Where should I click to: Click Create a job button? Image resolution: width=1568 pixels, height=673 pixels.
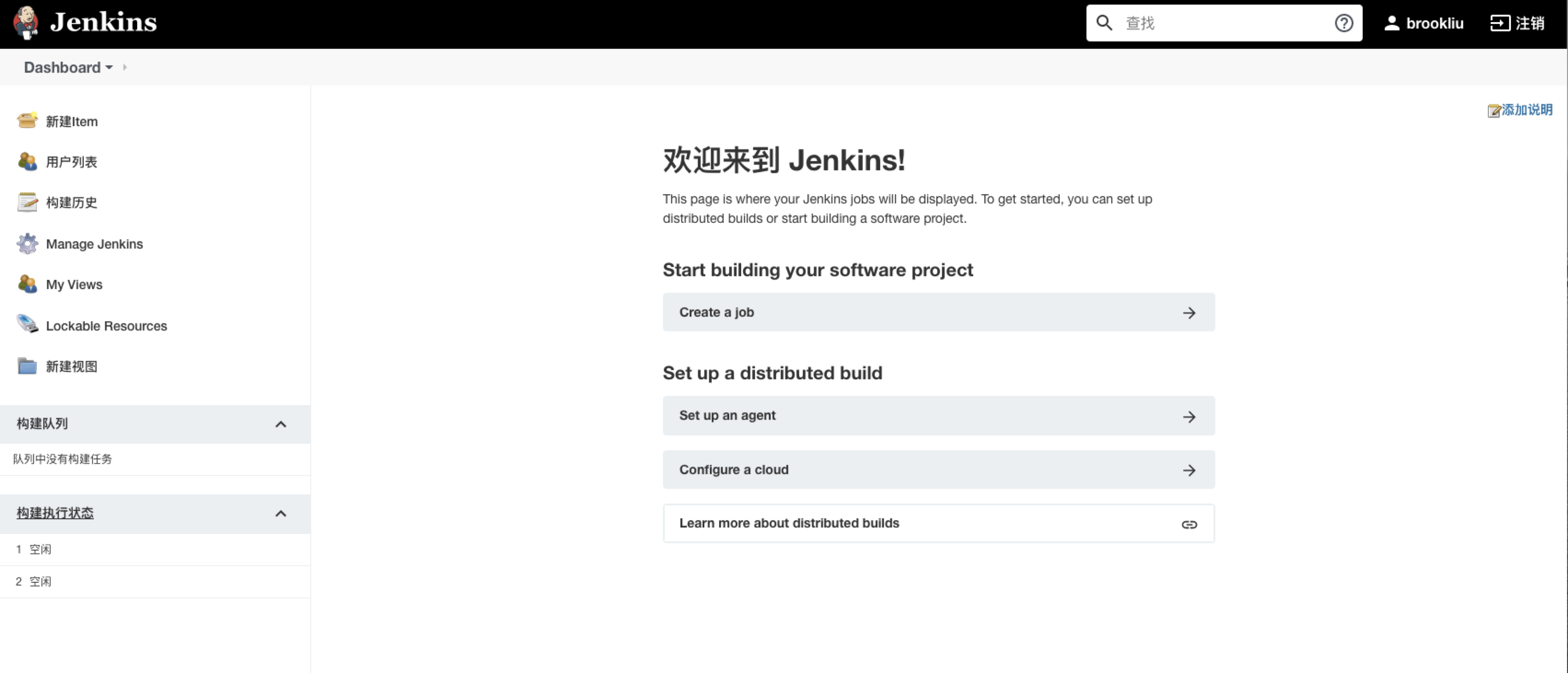pos(938,312)
